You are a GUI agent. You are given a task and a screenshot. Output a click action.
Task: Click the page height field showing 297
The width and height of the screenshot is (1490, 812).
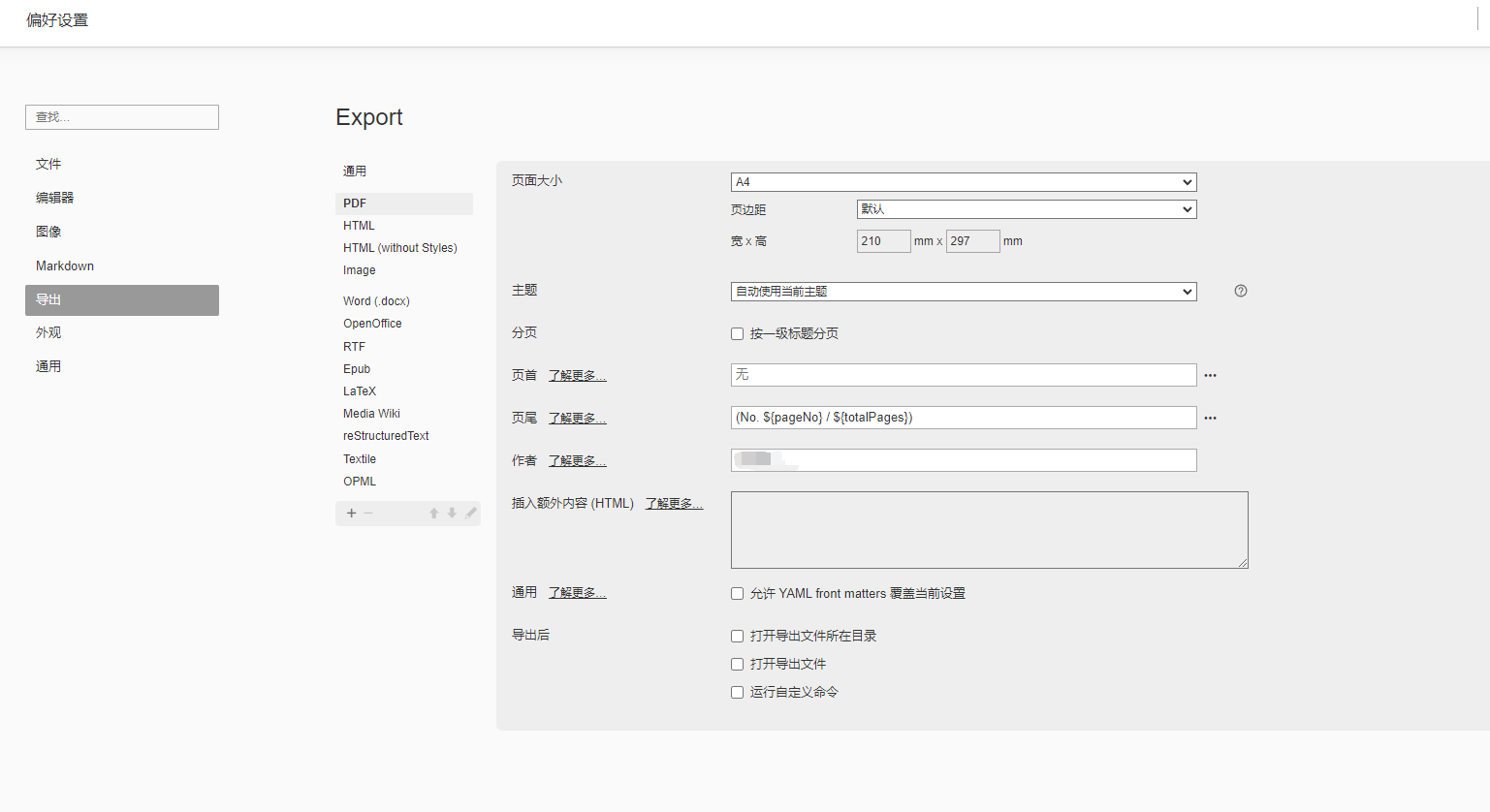tap(973, 241)
